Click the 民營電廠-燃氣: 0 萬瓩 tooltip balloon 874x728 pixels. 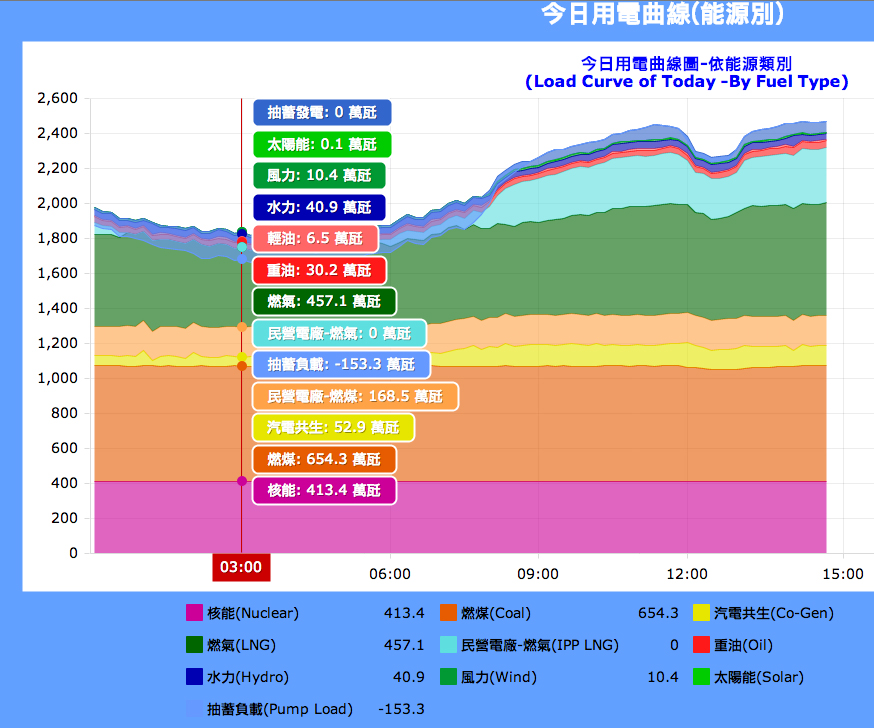pyautogui.click(x=339, y=333)
